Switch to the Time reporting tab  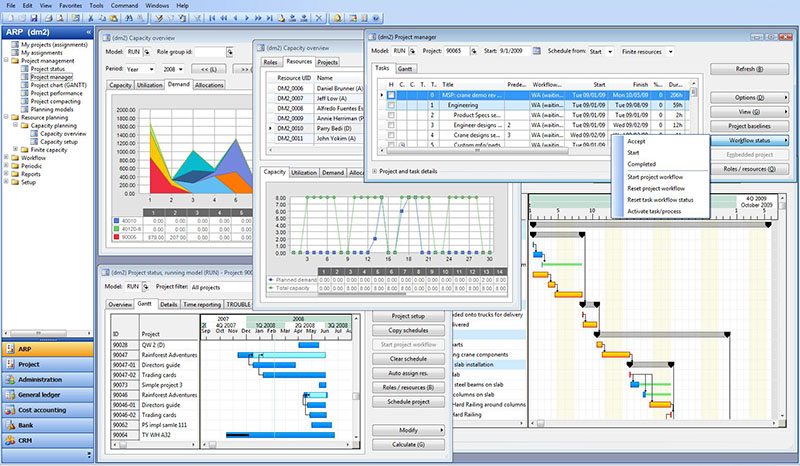tap(203, 303)
